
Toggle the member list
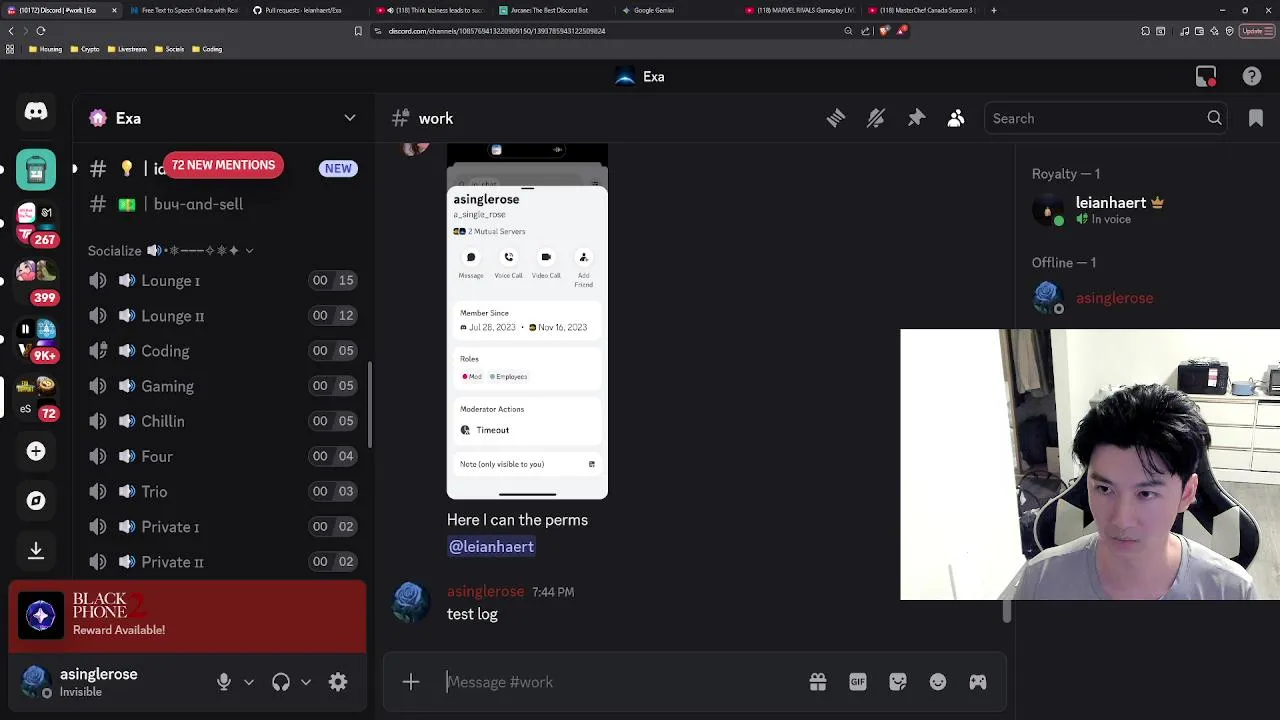[x=956, y=118]
